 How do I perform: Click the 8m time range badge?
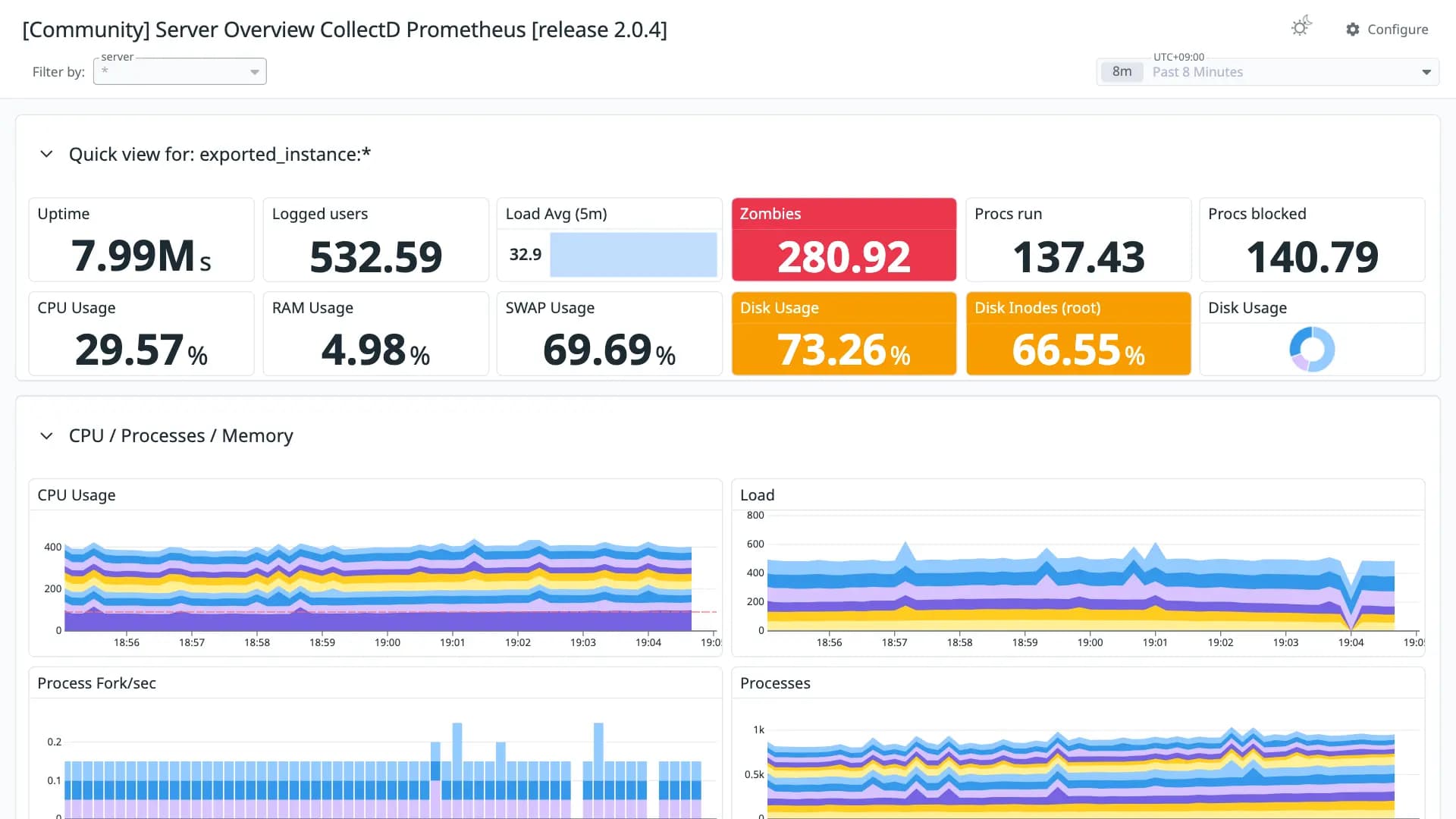point(1122,72)
